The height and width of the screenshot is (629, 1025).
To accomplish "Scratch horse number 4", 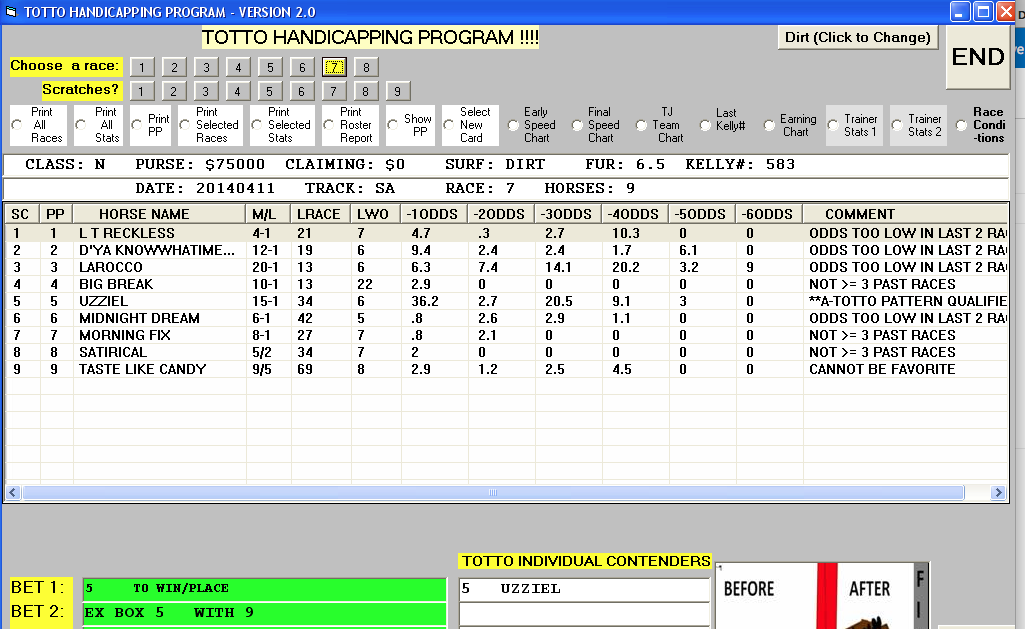I will 237,92.
